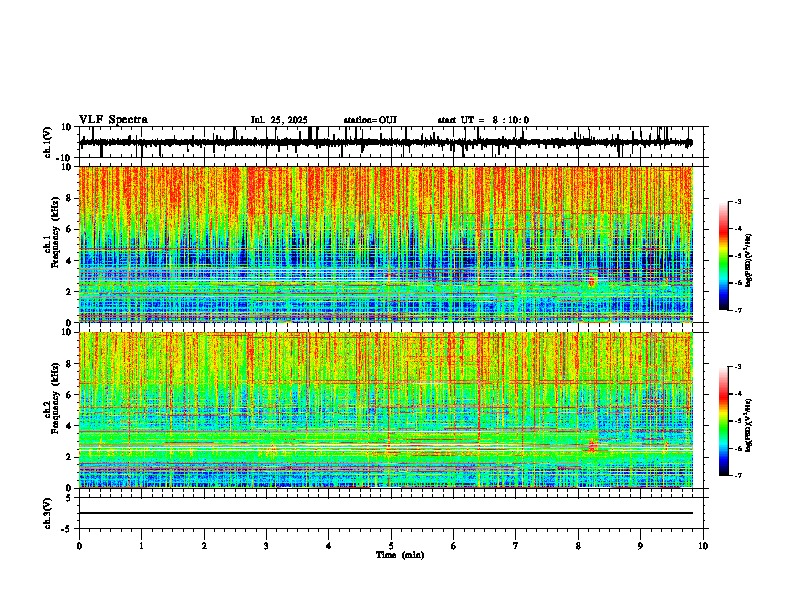Click the "-7" tick on upper color bar

tap(738, 310)
